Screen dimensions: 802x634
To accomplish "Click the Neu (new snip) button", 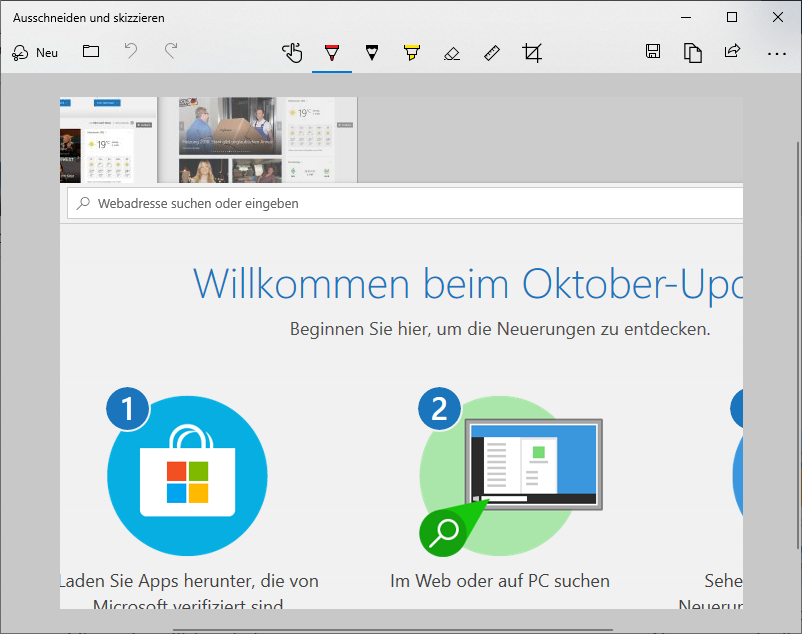I will [35, 53].
